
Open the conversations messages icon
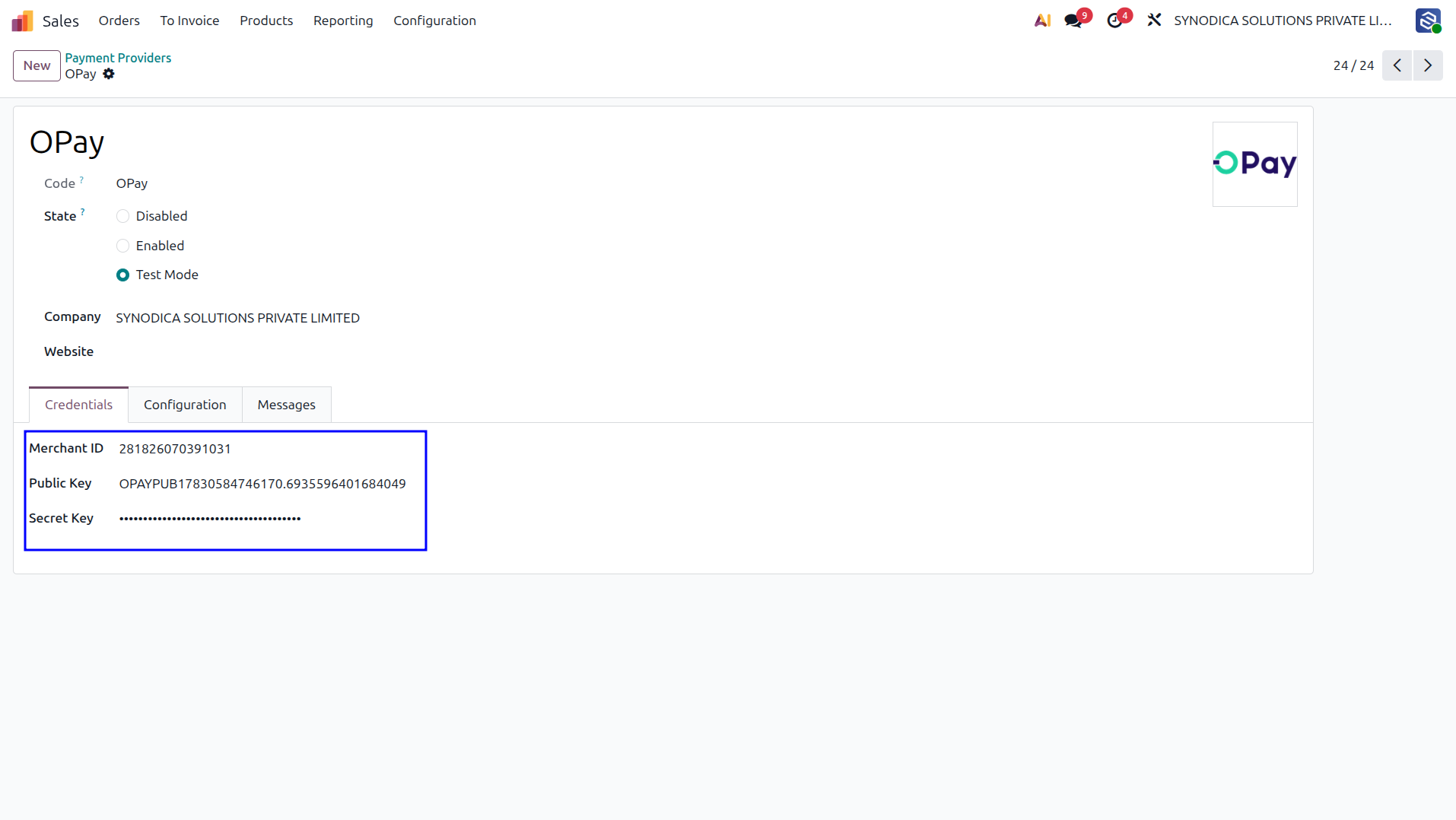coord(1073,21)
